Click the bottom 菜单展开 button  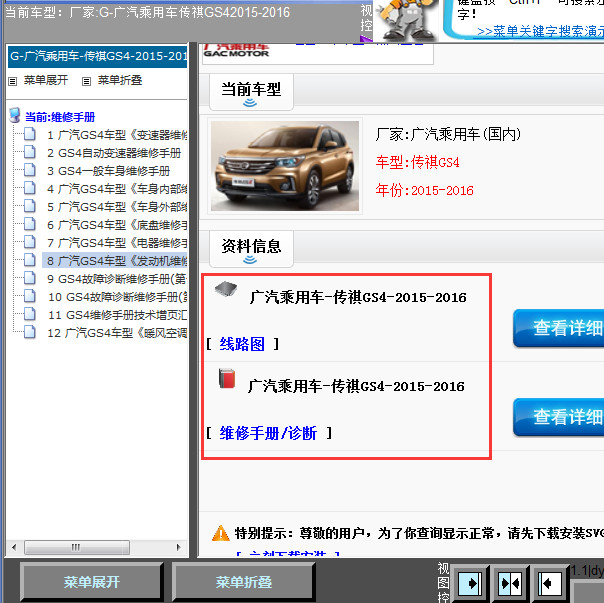[92, 582]
